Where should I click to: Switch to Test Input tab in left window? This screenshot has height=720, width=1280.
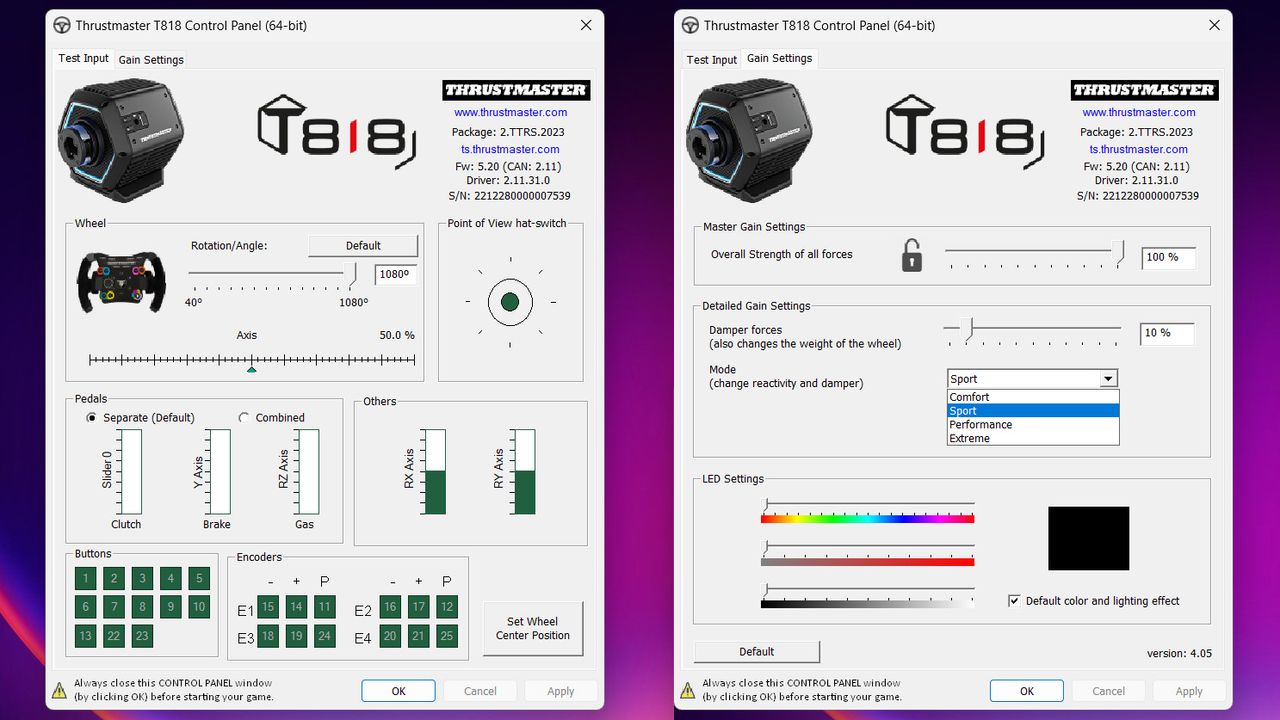point(83,59)
